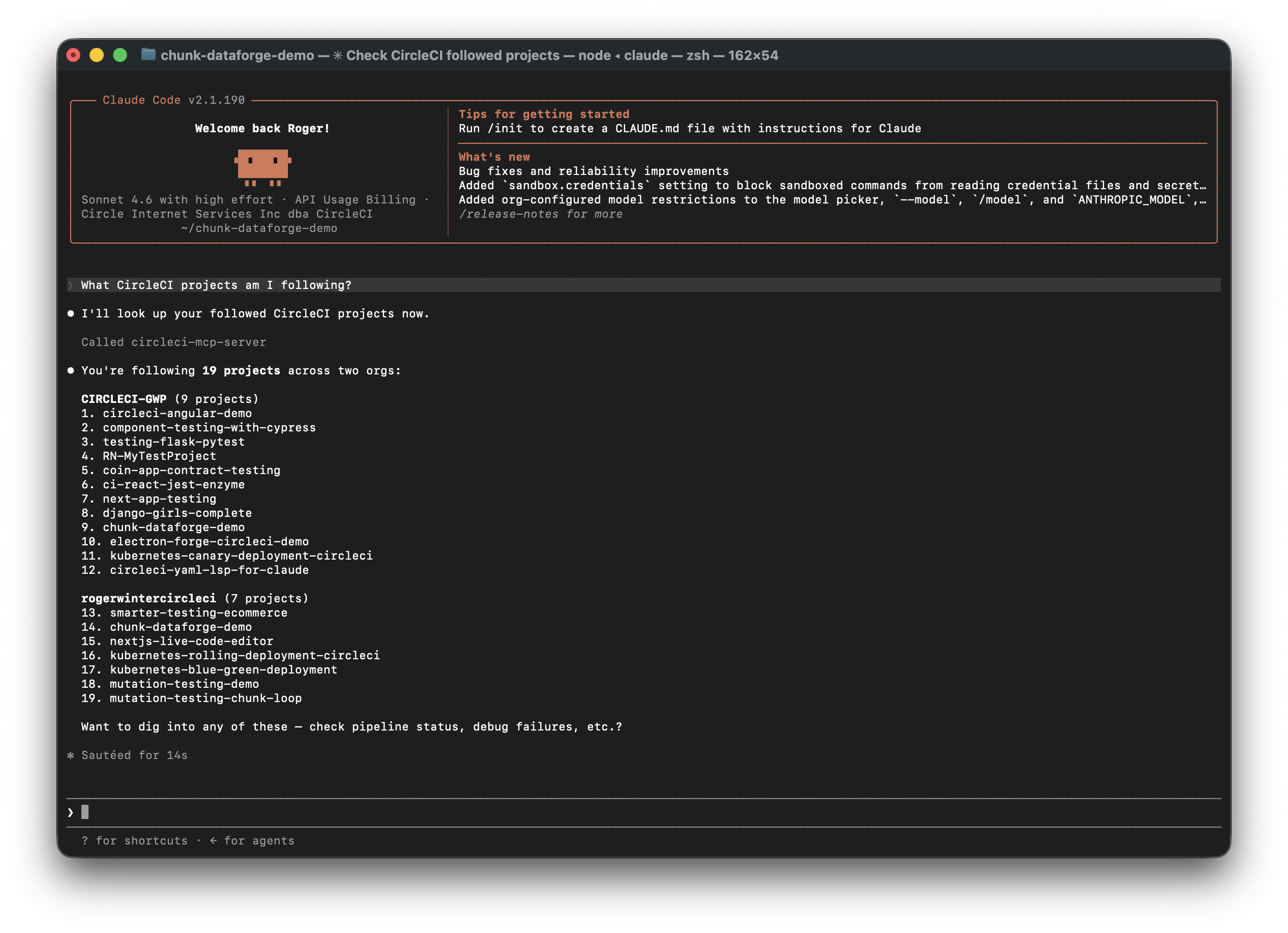The width and height of the screenshot is (1288, 933).
Task: Click the '← for agents' hint
Action: coord(252,841)
